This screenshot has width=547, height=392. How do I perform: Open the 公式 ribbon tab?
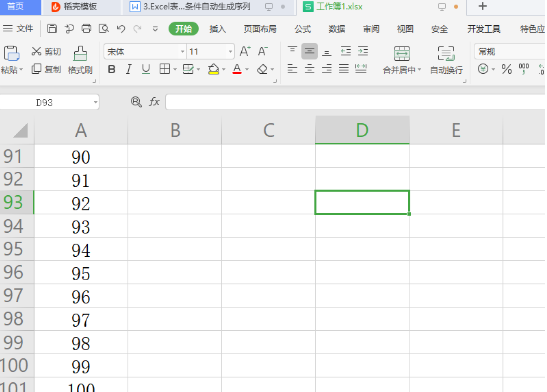tap(302, 29)
